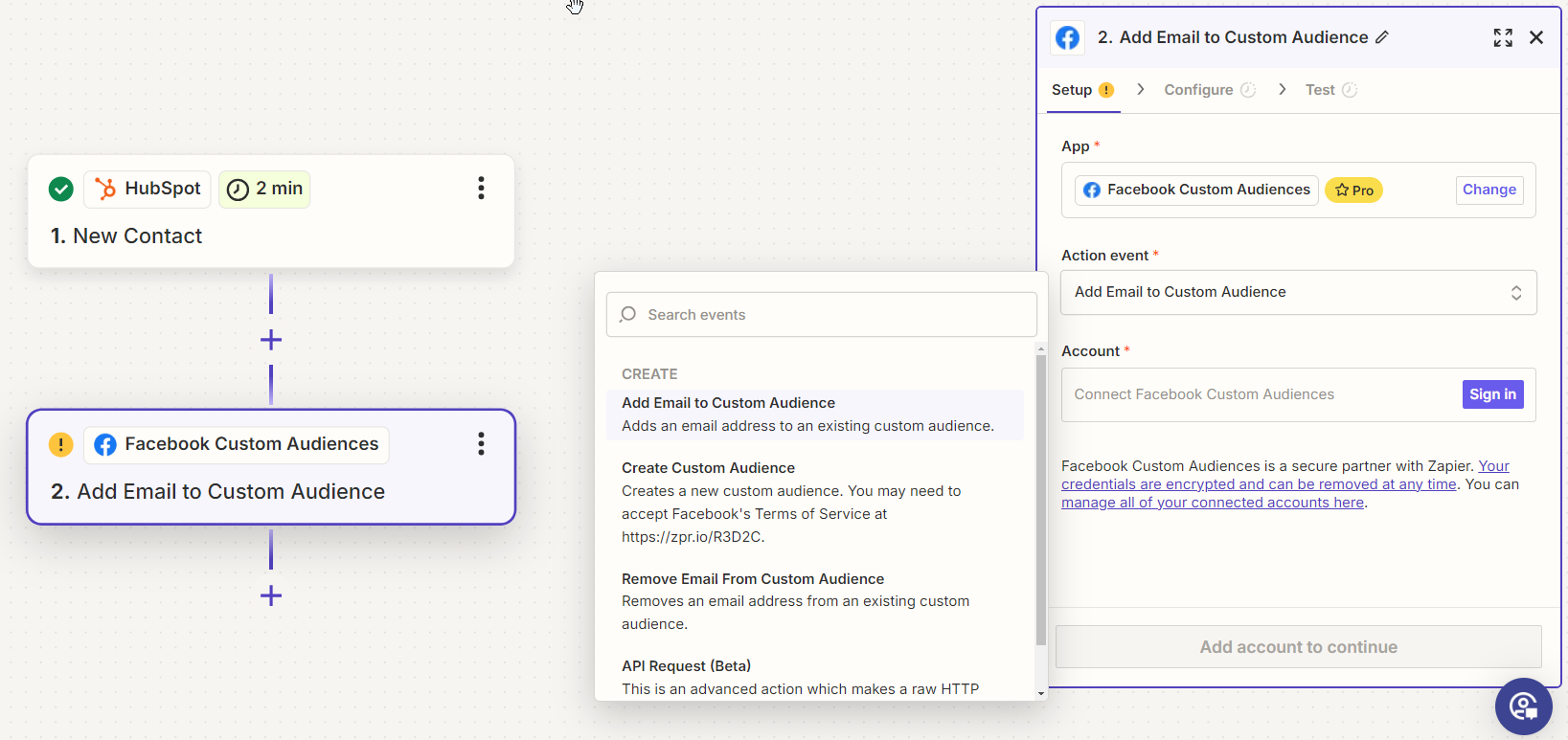Viewport: 1568px width, 740px height.
Task: Open the help chat bubble
Action: [1523, 706]
